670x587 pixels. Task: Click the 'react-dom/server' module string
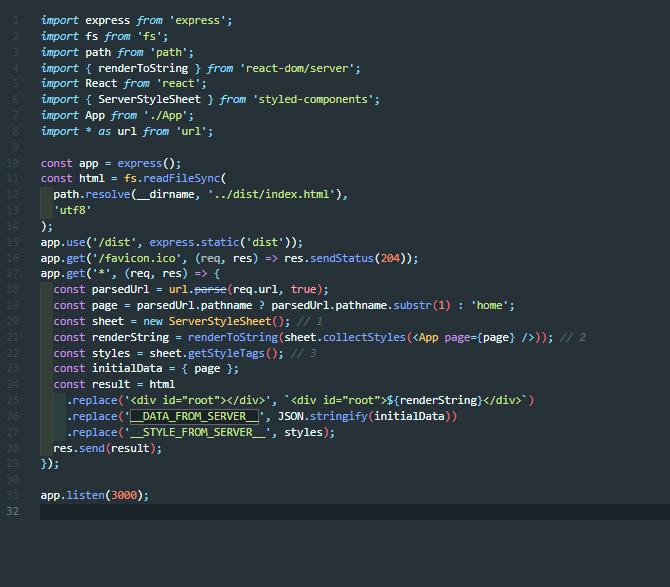297,68
